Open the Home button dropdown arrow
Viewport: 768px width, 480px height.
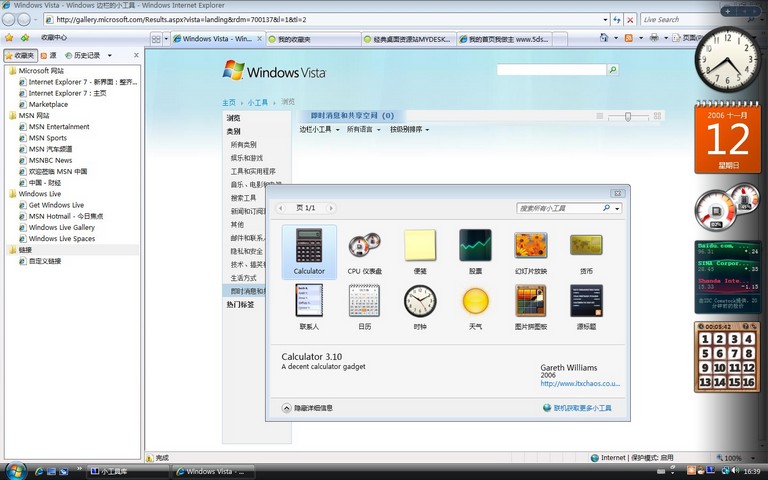tap(615, 38)
